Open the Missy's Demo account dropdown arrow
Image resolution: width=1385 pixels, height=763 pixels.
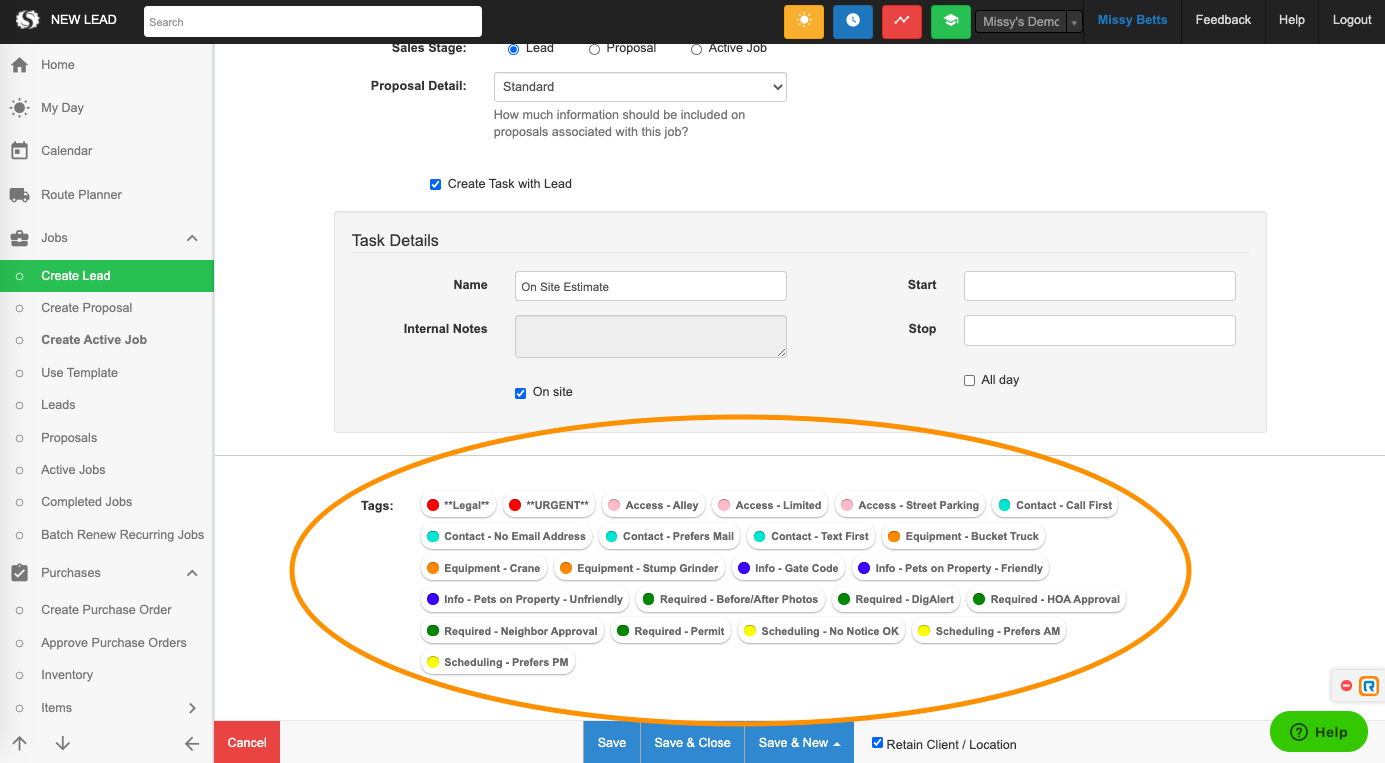[1074, 22]
